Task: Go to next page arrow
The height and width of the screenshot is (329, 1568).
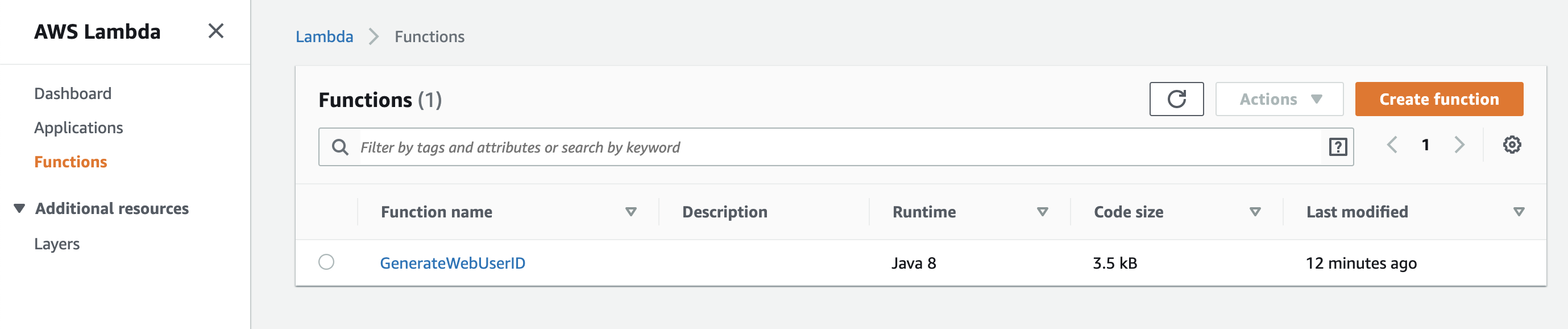Action: tap(1459, 145)
